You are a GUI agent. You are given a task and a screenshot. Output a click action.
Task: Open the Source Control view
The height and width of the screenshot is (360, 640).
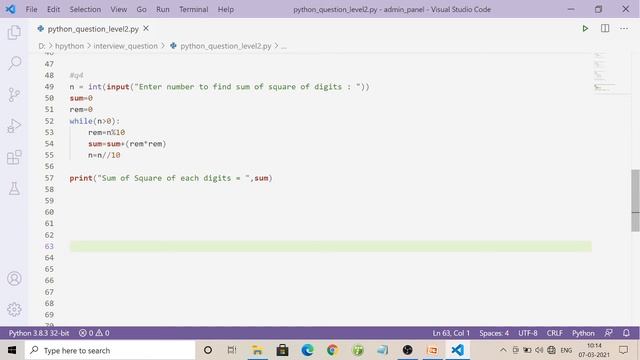point(14,95)
